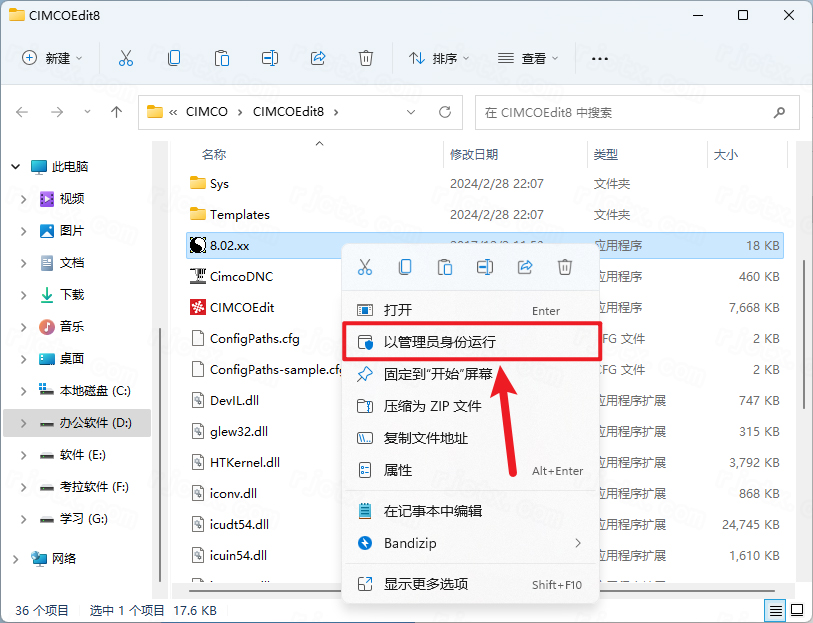Screen dimensions: 813x623
Task: Click the Cut icon in the context menu
Action: click(x=365, y=267)
